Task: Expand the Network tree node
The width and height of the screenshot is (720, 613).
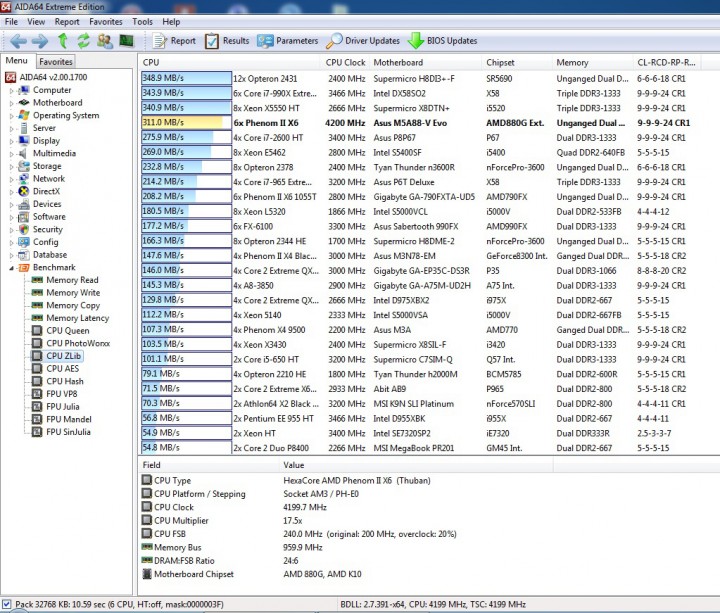Action: pyautogui.click(x=11, y=179)
